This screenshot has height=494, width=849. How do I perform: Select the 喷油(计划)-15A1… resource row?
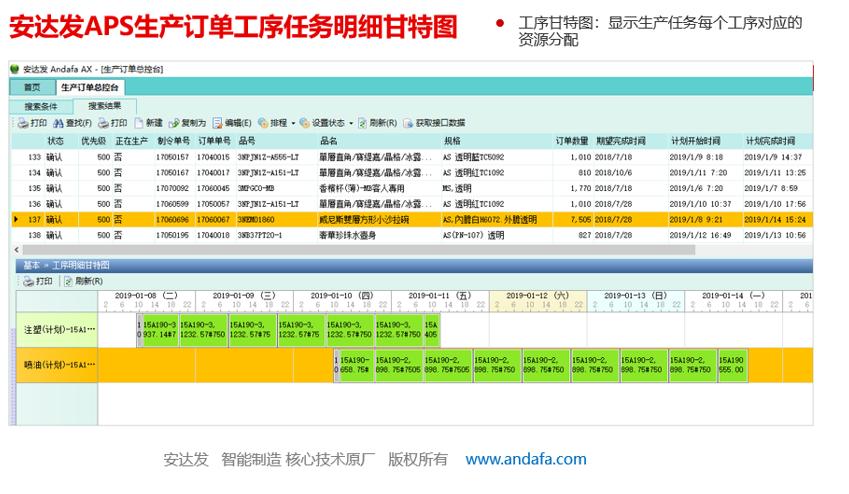click(x=57, y=365)
